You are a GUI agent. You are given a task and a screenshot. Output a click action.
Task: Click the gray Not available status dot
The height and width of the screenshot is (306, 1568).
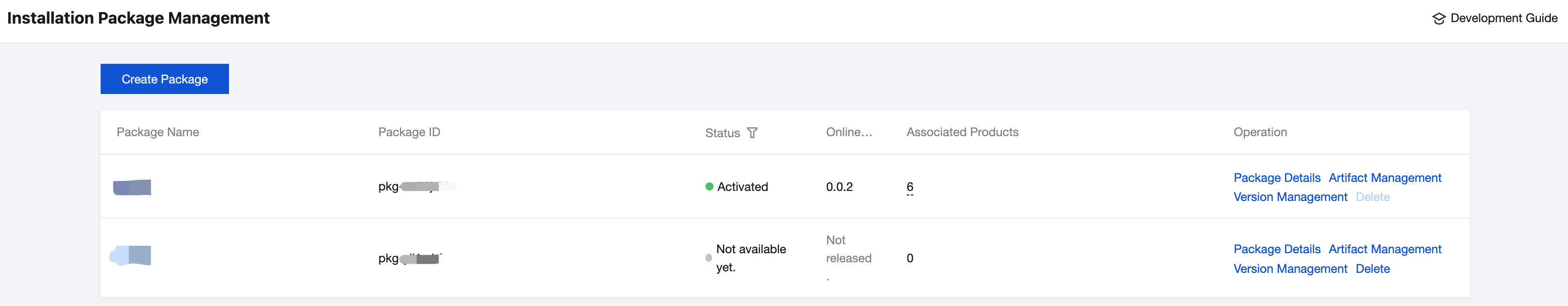coord(709,258)
